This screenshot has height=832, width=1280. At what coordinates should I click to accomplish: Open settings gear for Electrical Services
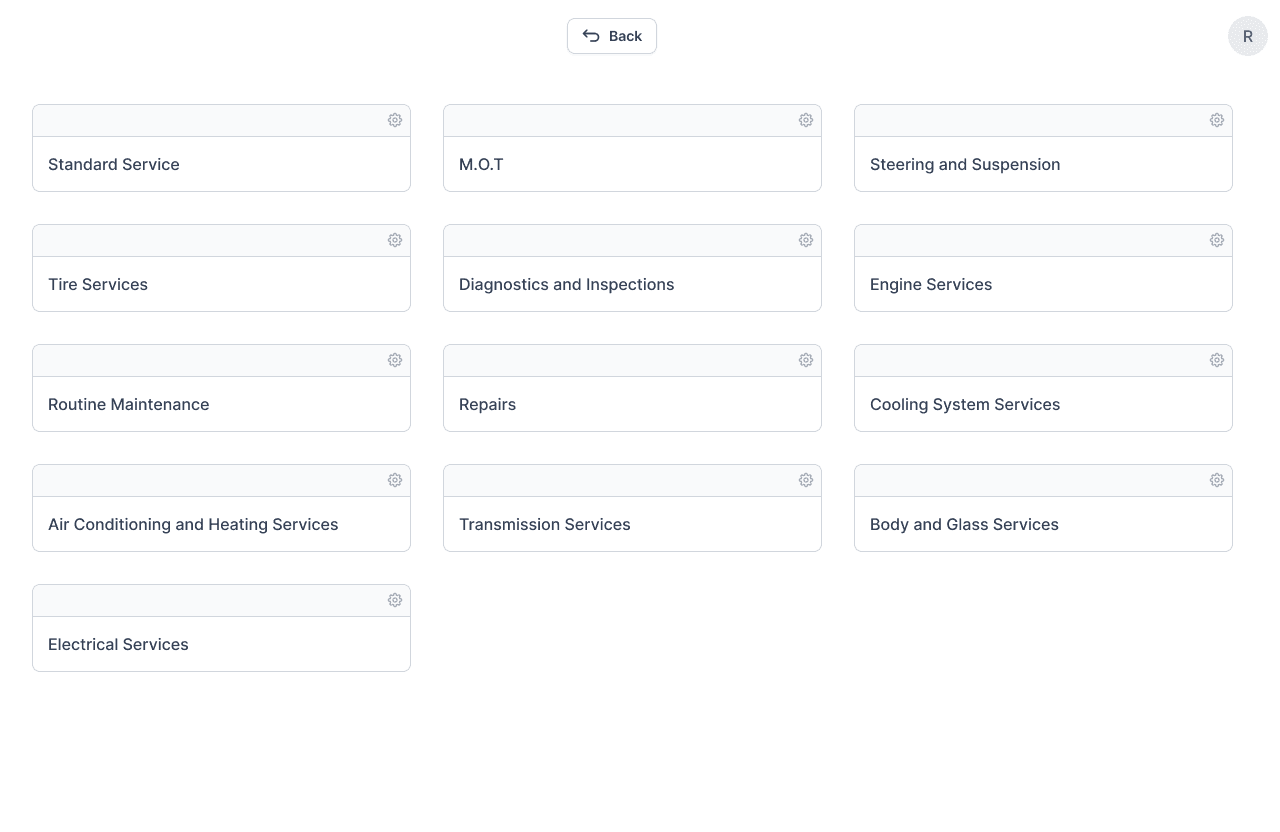point(395,600)
